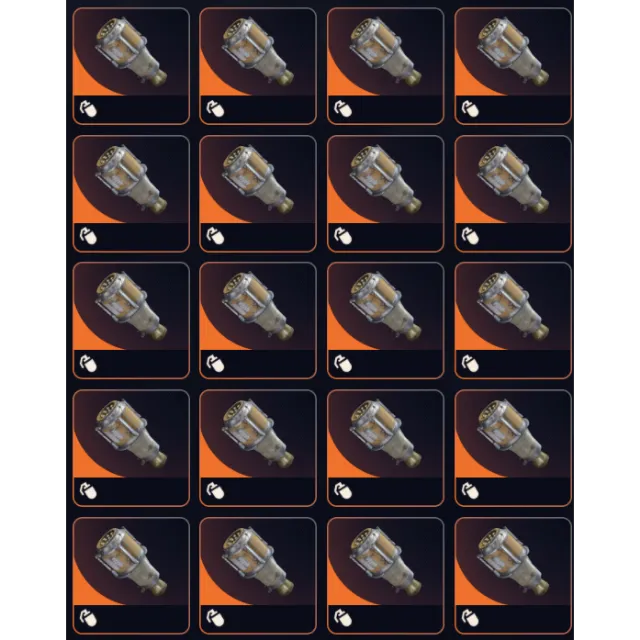
Task: Click mouse icon in fourth row, first card
Action: point(88,491)
